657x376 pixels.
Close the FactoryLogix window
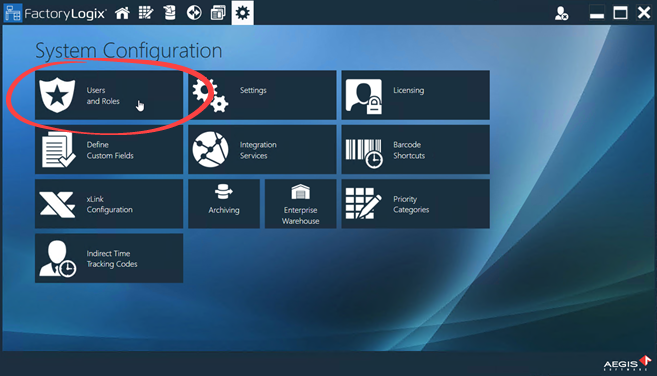tap(644, 13)
